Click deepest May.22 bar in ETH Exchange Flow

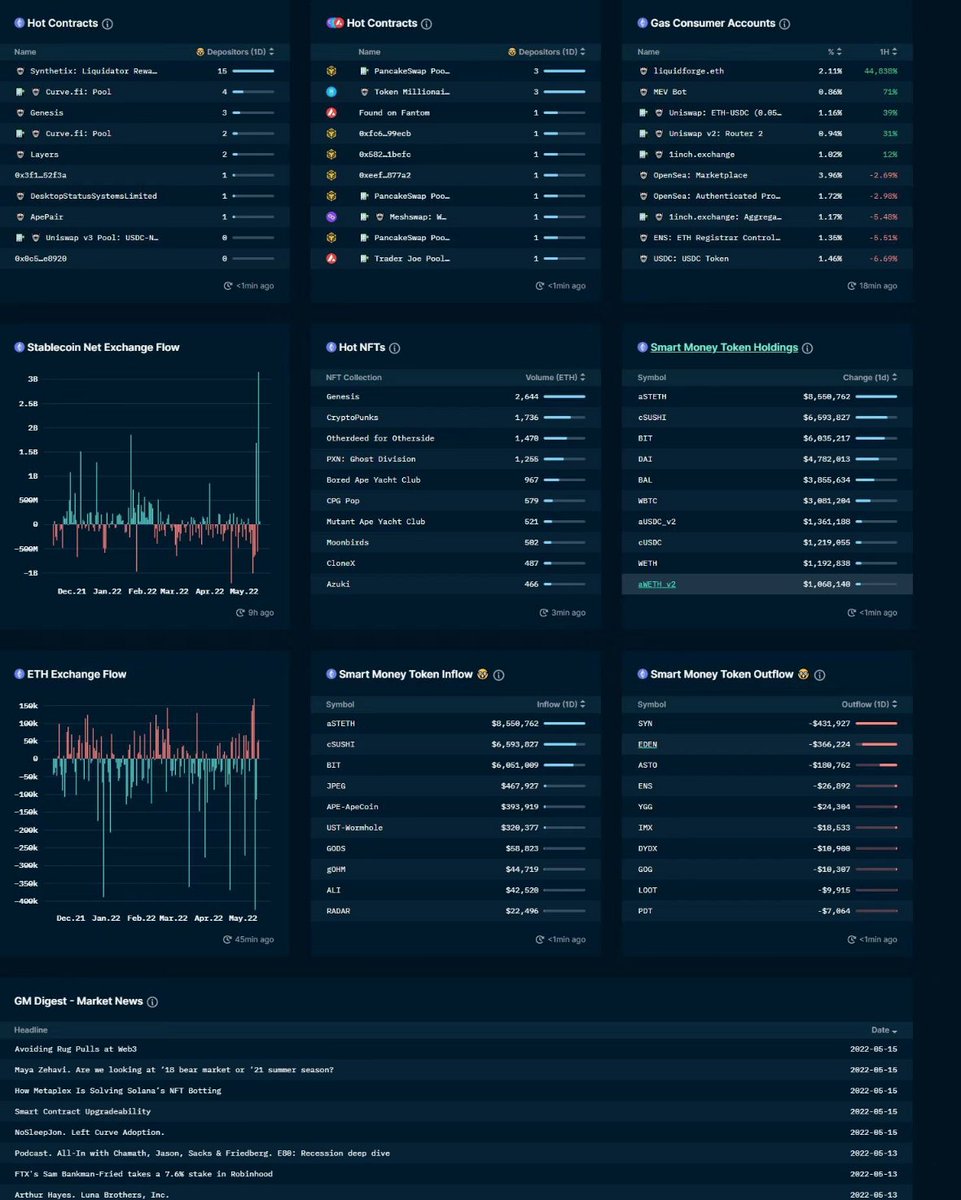[x=255, y=833]
